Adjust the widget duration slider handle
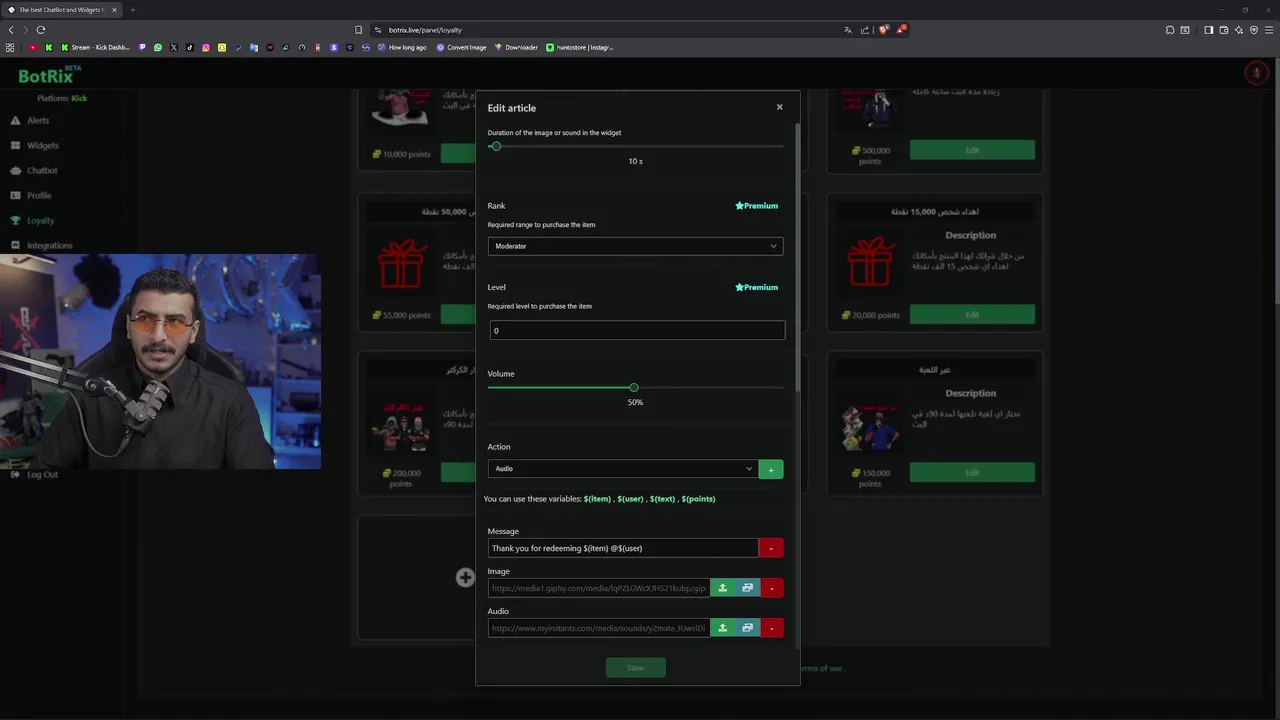 pyautogui.click(x=495, y=146)
